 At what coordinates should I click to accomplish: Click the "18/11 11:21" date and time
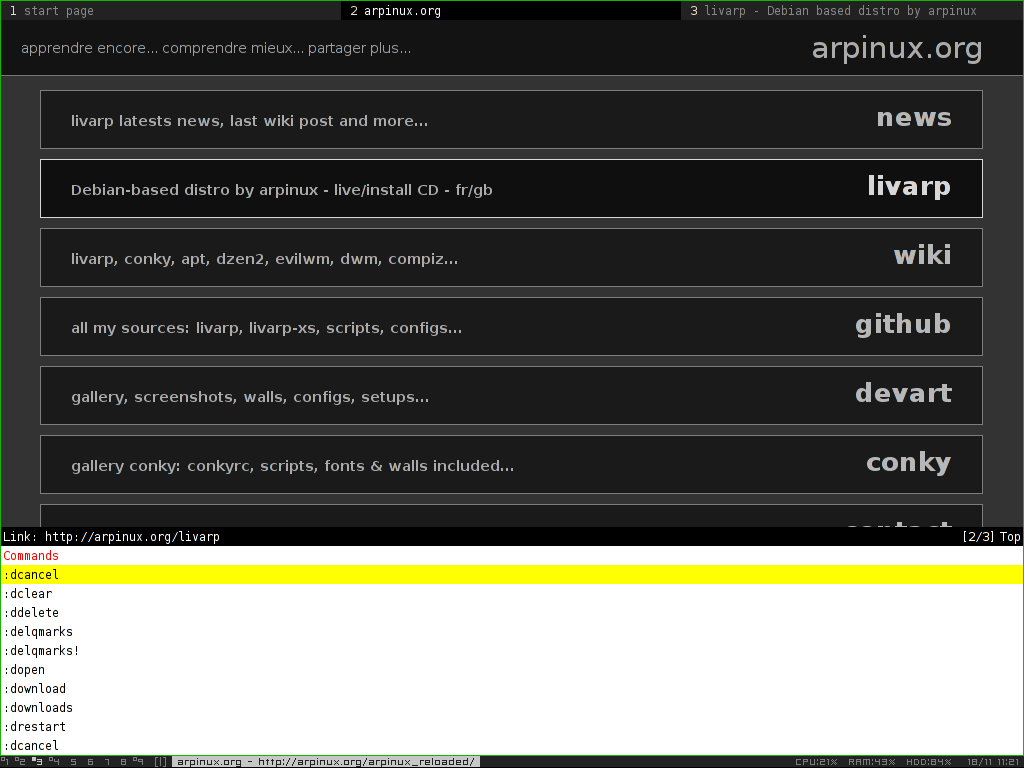pos(995,762)
